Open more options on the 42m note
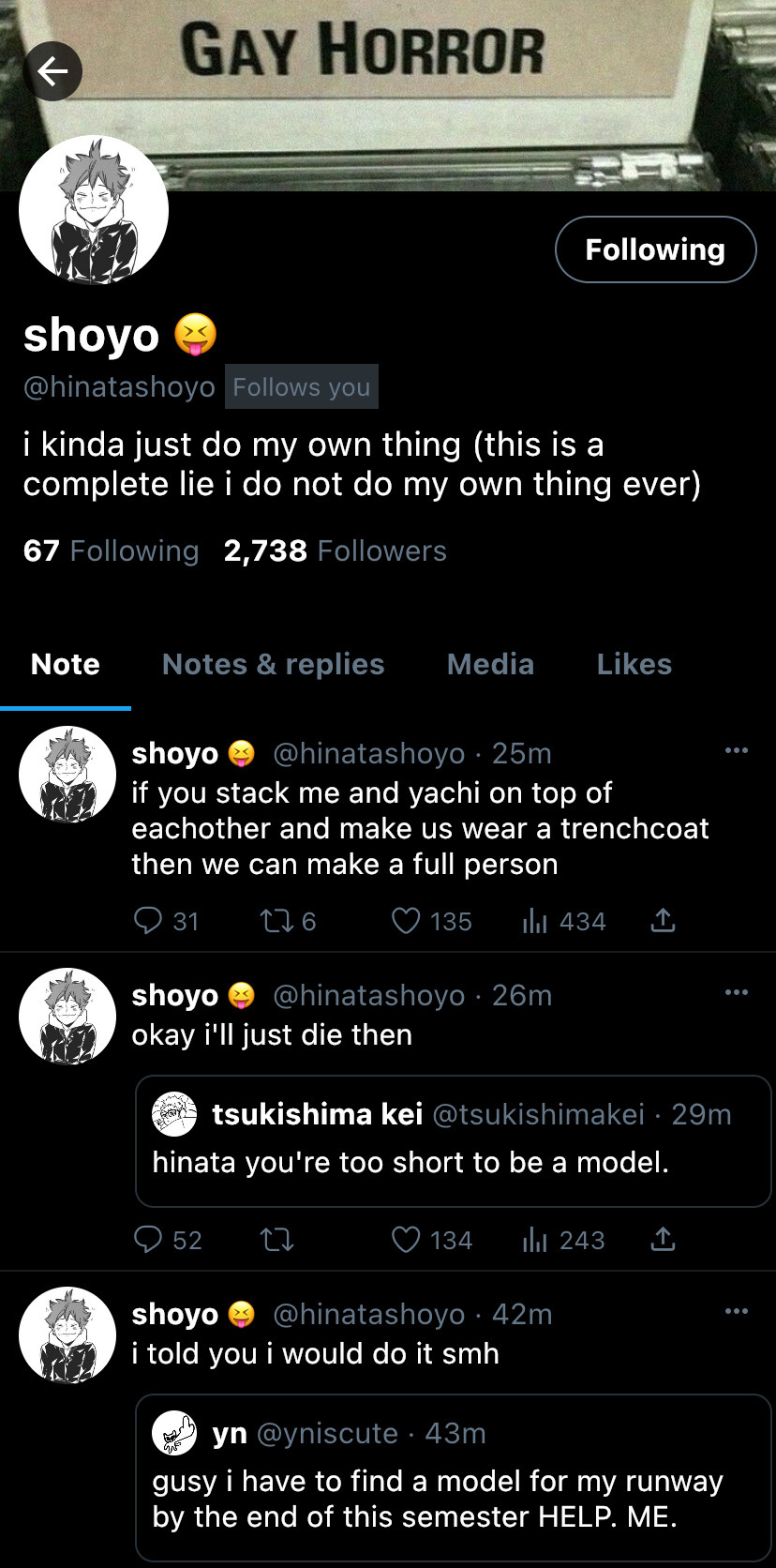Viewport: 776px width, 1568px height. pos(737,1311)
